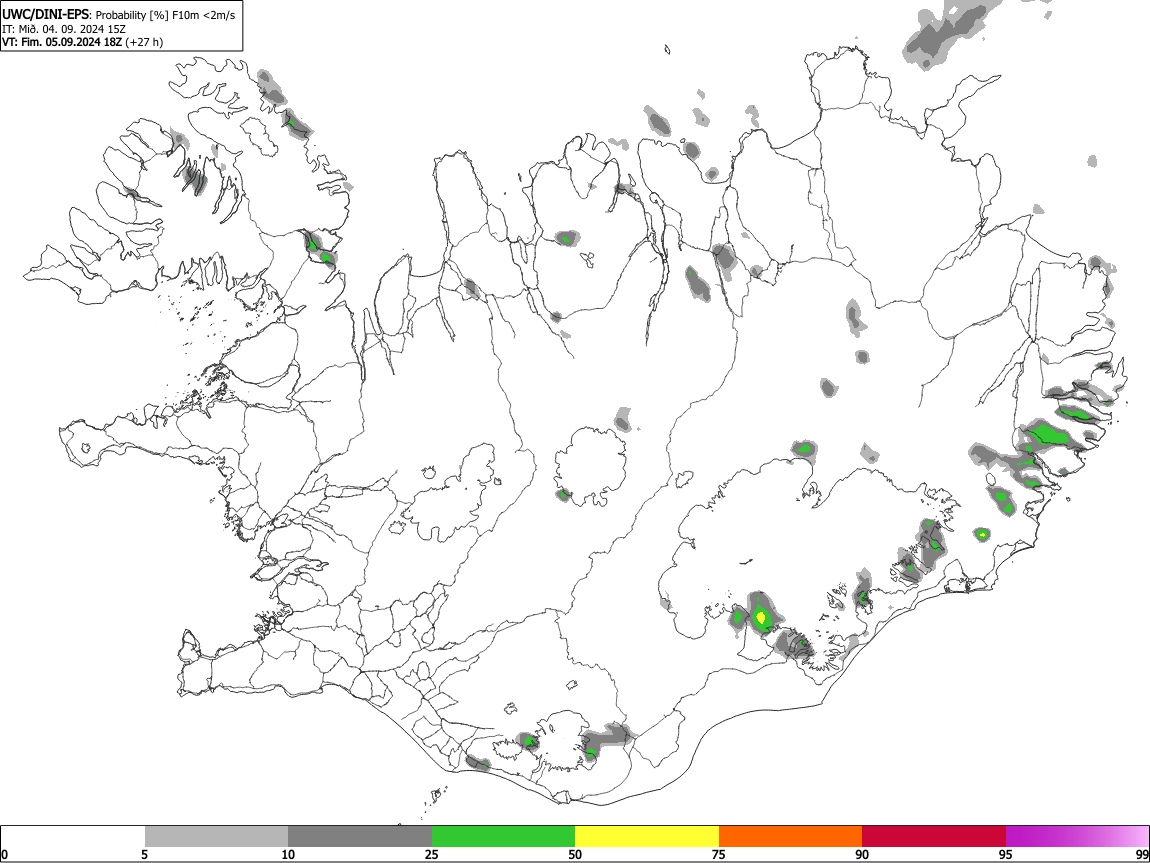Viewport: 1150px width, 863px height.
Task: Click the gray 5-10 percent legend swatch
Action: pos(216,837)
